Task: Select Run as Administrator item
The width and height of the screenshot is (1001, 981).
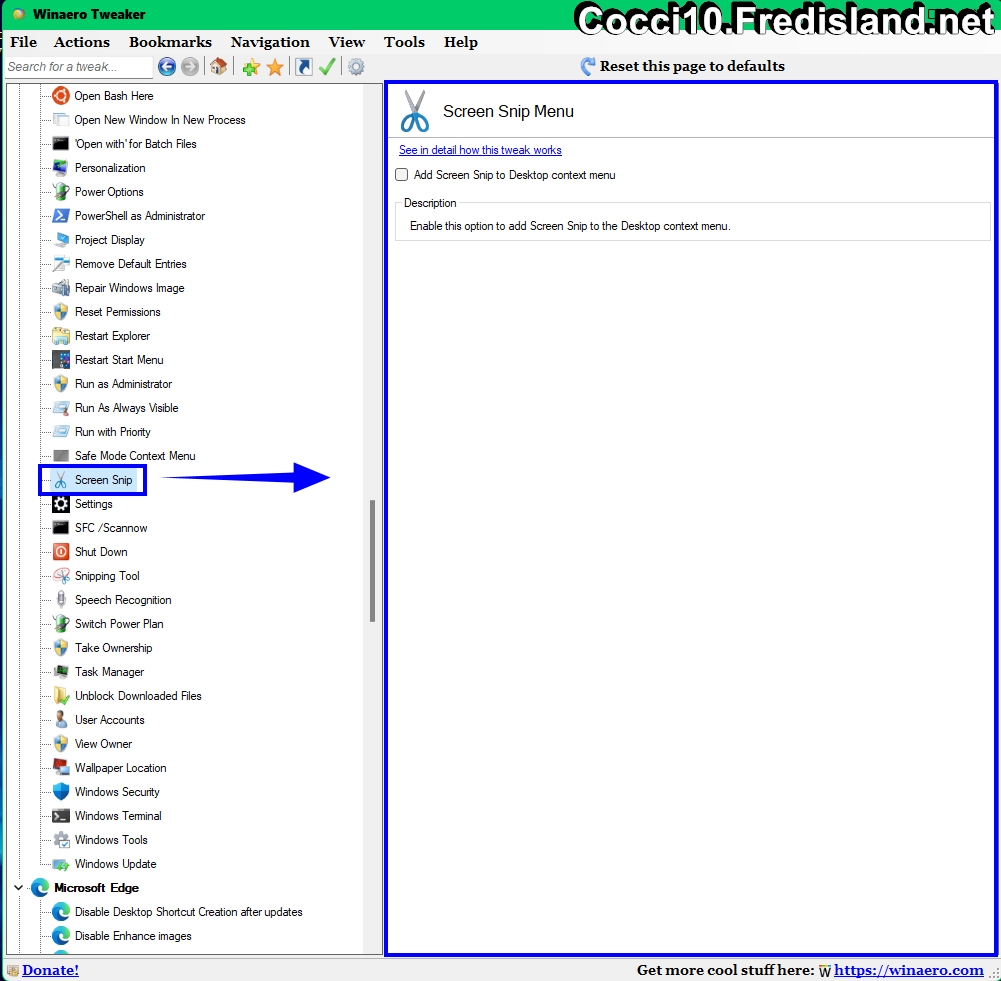Action: pos(123,384)
